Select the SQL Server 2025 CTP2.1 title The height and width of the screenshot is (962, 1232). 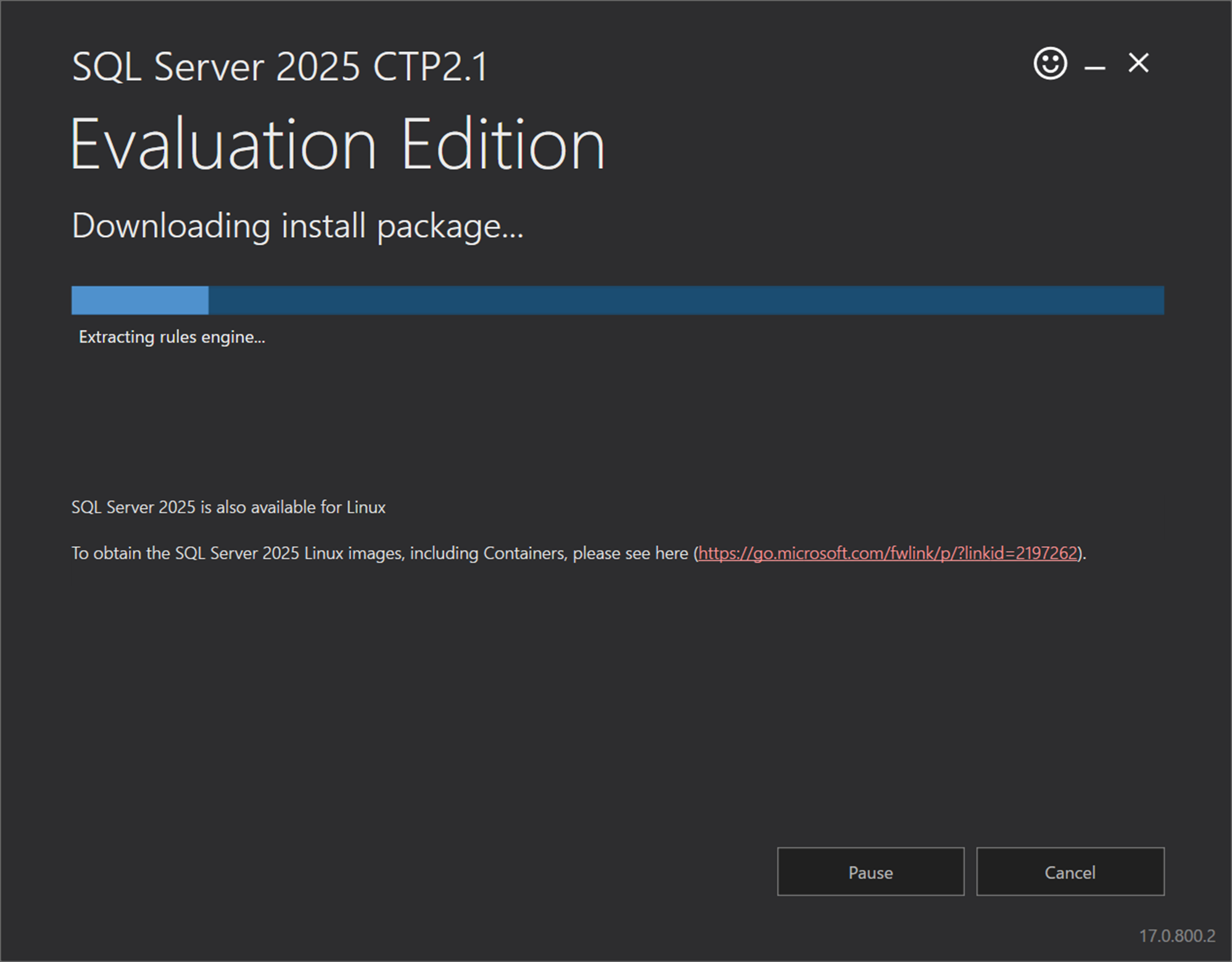click(x=279, y=67)
